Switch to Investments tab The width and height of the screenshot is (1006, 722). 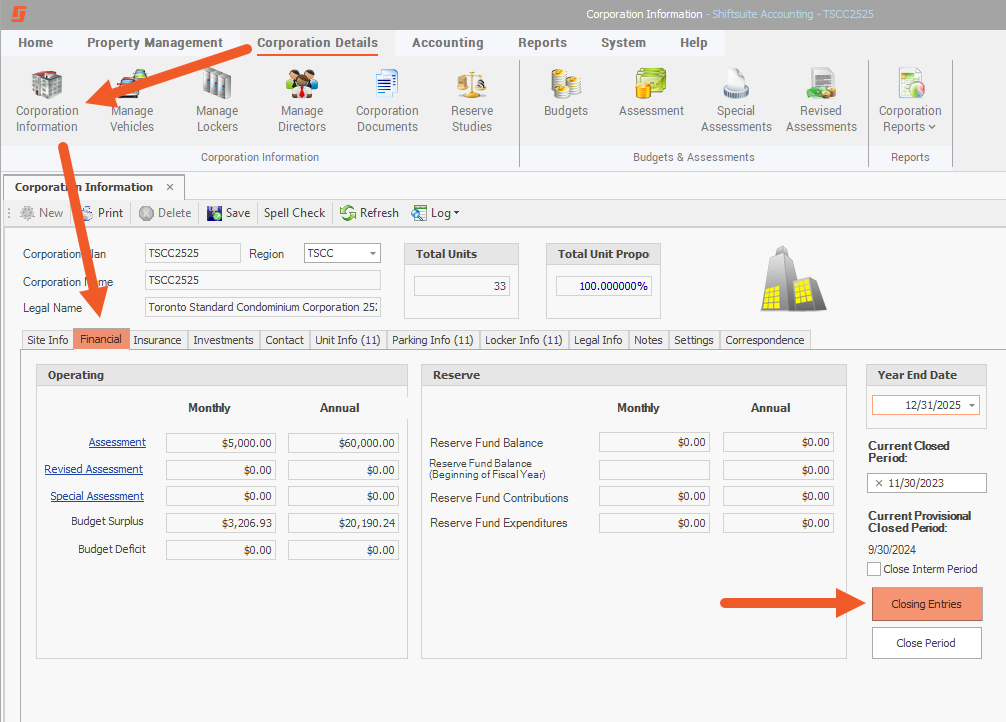coord(223,340)
